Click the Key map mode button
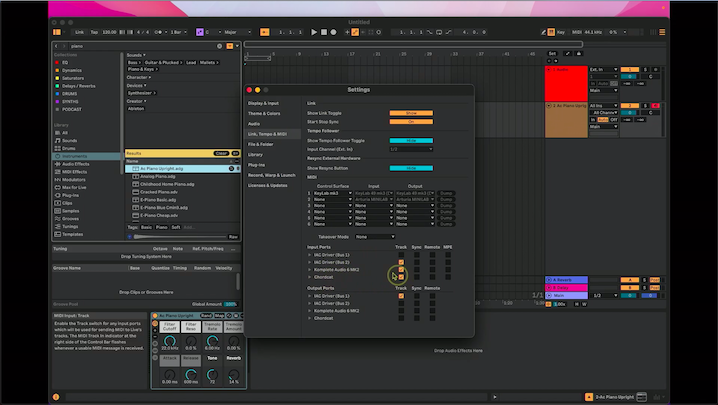Image resolution: width=718 pixels, height=405 pixels. [x=561, y=32]
